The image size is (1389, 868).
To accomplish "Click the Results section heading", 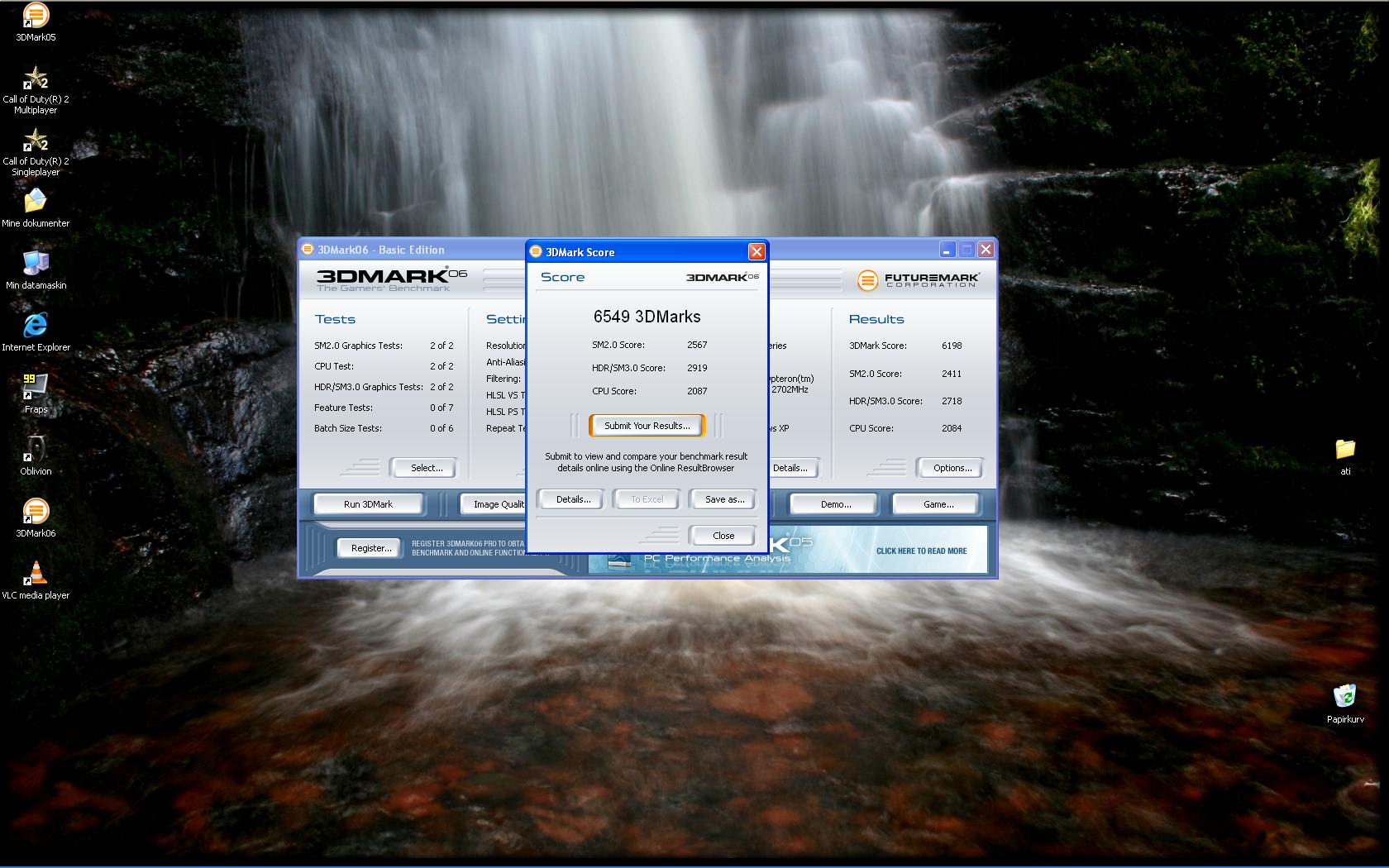I will [x=876, y=319].
